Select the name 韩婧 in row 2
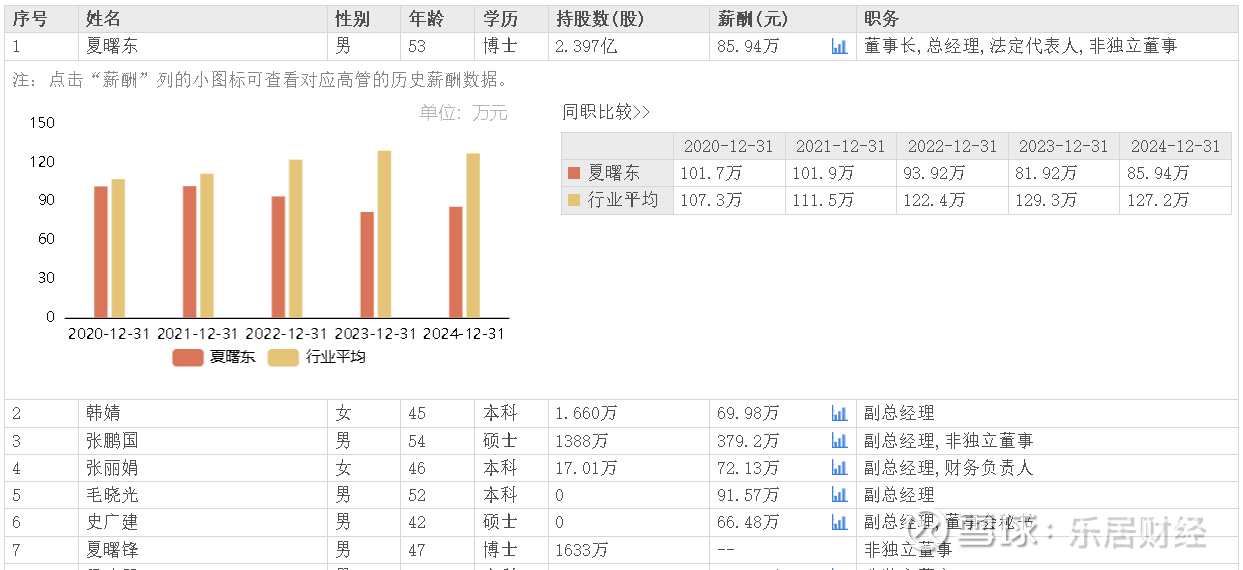The image size is (1243, 570). pyautogui.click(x=104, y=413)
